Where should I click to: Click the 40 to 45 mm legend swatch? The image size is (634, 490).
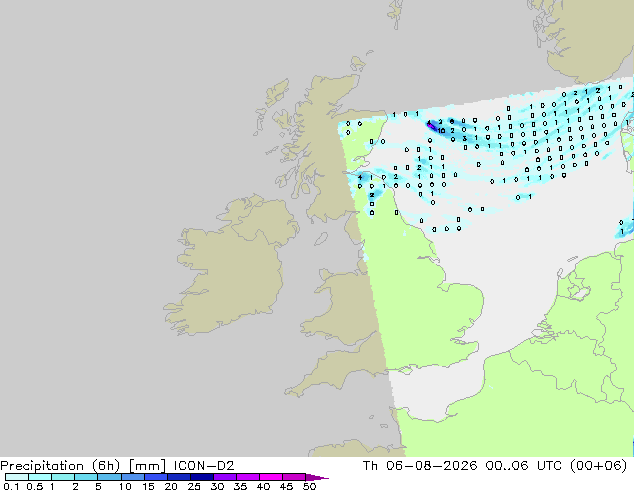(x=271, y=477)
